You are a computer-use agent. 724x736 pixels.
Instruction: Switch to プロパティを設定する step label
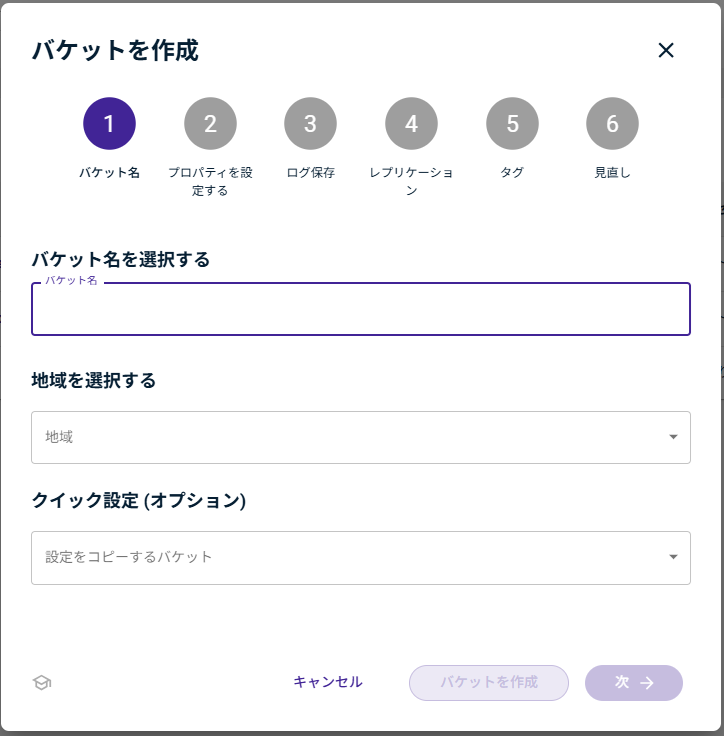(210, 181)
